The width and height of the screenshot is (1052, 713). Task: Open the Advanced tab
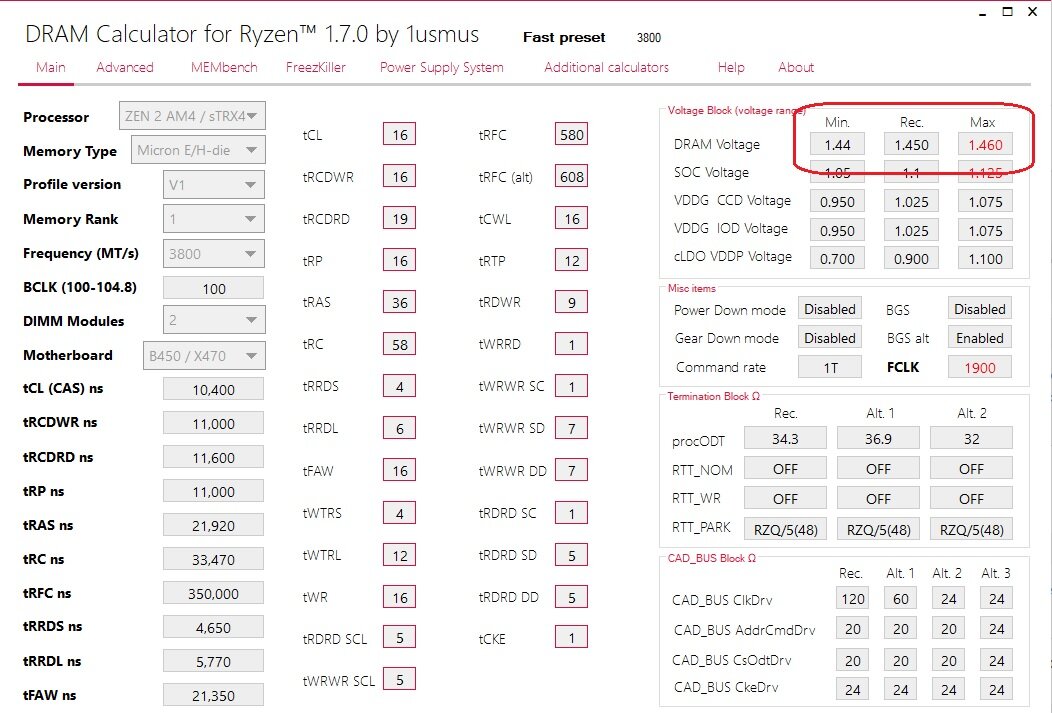point(125,67)
